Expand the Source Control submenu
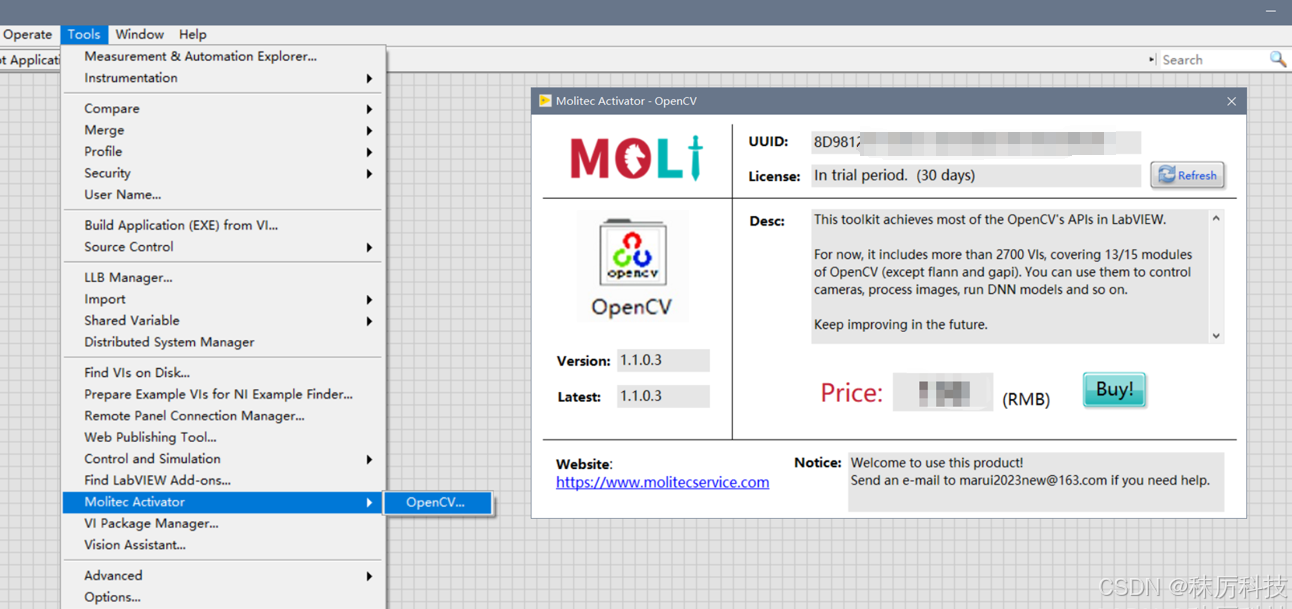This screenshot has width=1292, height=609. tap(223, 247)
